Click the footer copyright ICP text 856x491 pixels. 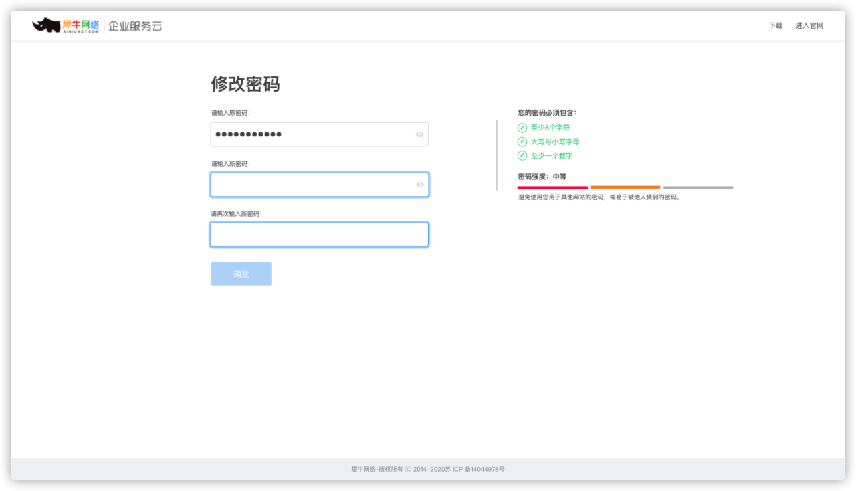(427, 469)
